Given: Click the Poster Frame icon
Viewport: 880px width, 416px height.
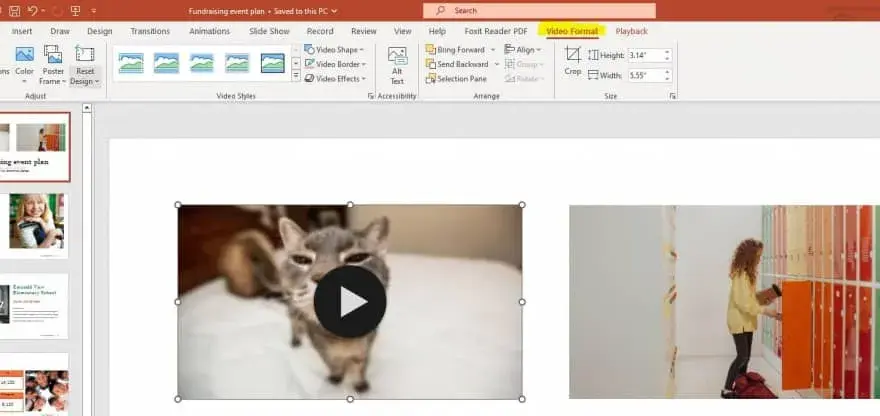Looking at the screenshot, I should pyautogui.click(x=53, y=54).
